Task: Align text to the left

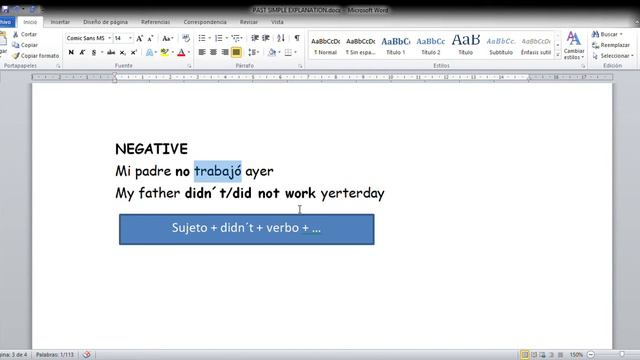Action: click(202, 52)
